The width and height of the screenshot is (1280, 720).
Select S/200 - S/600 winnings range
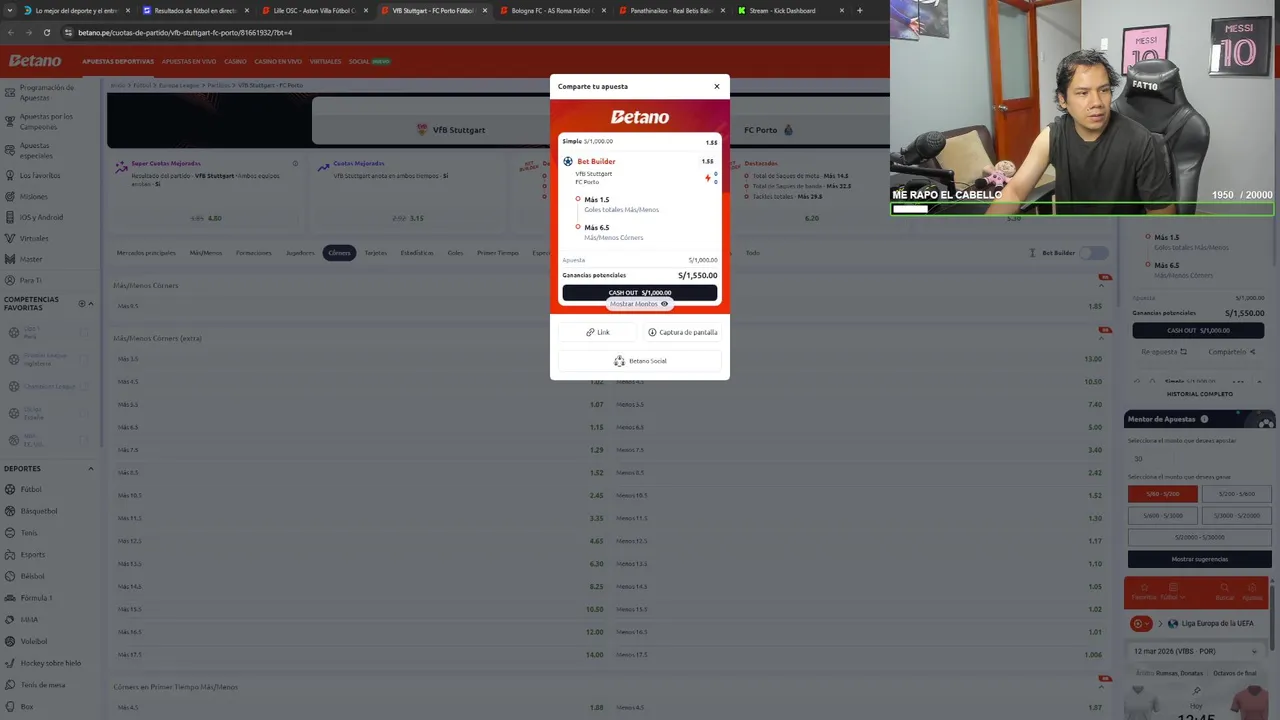[1236, 494]
